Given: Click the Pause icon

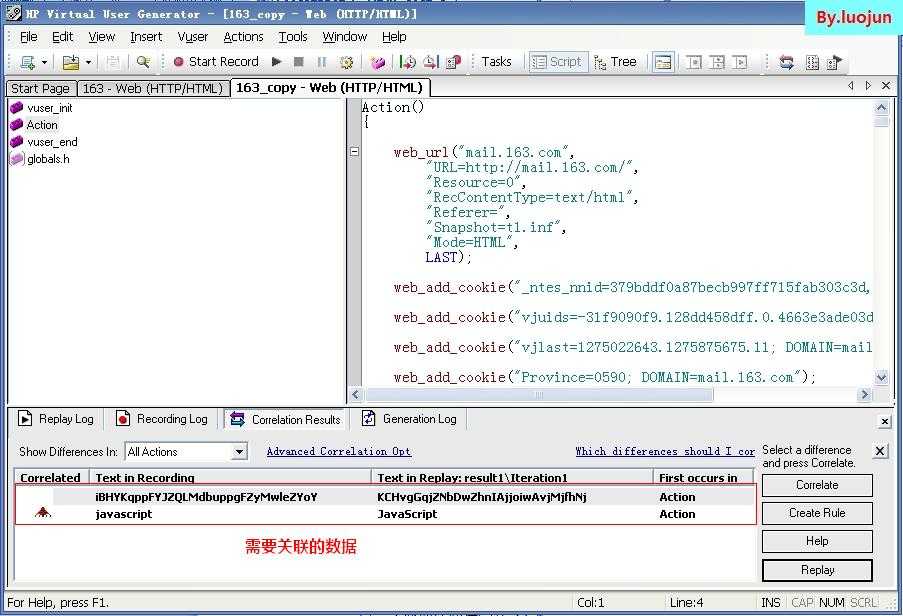Looking at the screenshot, I should (321, 62).
